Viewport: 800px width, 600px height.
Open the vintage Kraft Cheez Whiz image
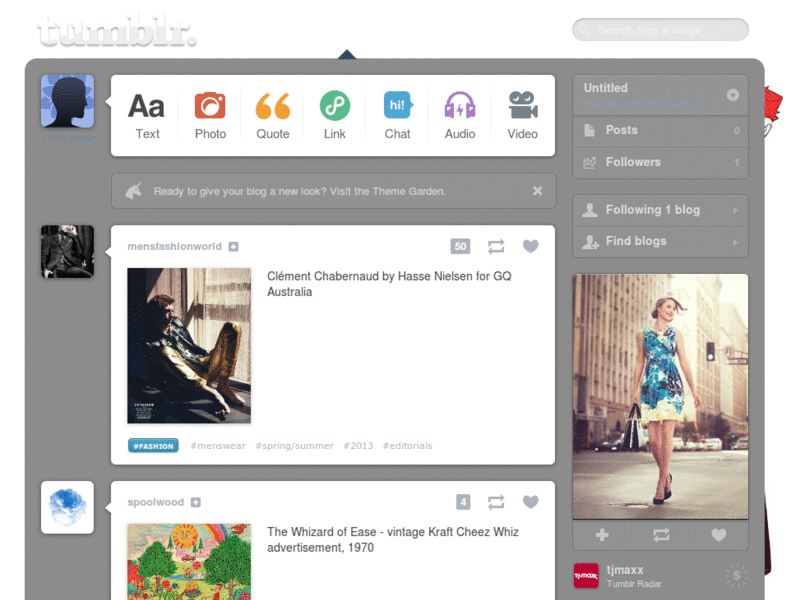(189, 562)
